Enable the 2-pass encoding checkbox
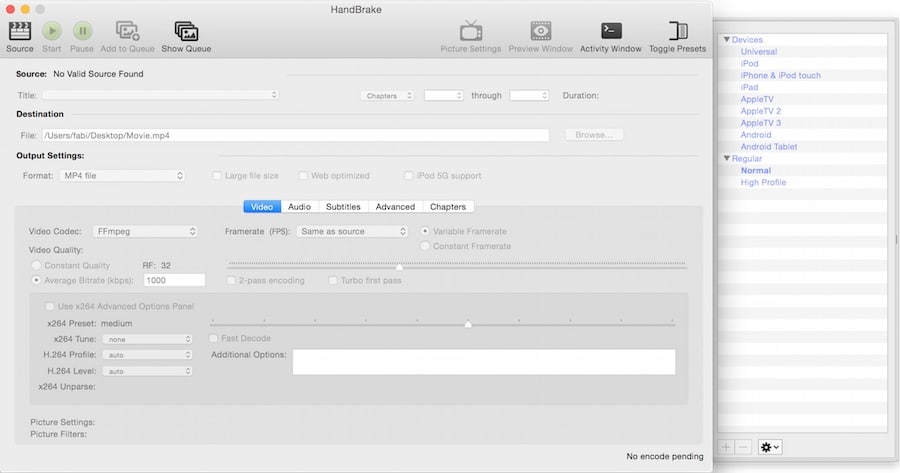 231,281
